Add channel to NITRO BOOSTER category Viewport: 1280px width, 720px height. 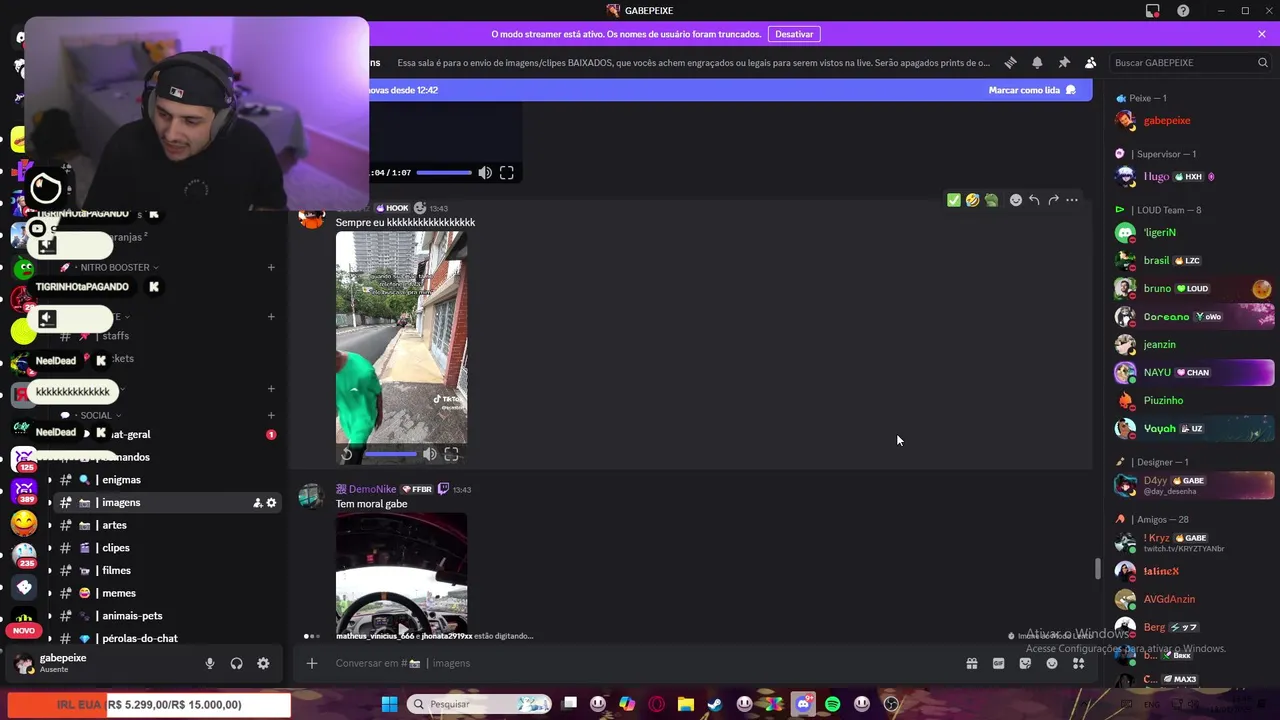coord(271,267)
